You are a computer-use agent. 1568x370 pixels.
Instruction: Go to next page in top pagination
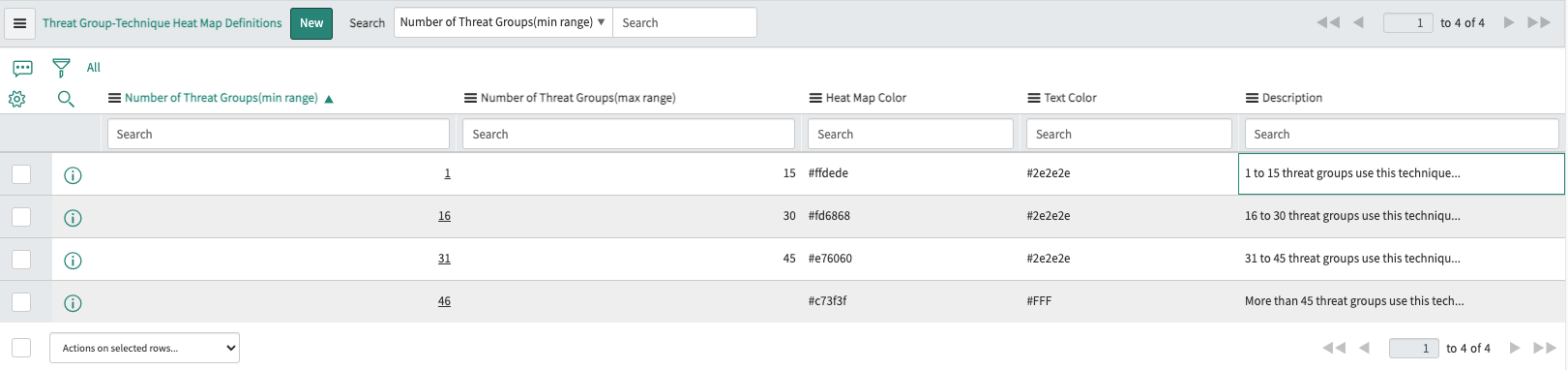click(x=1508, y=22)
